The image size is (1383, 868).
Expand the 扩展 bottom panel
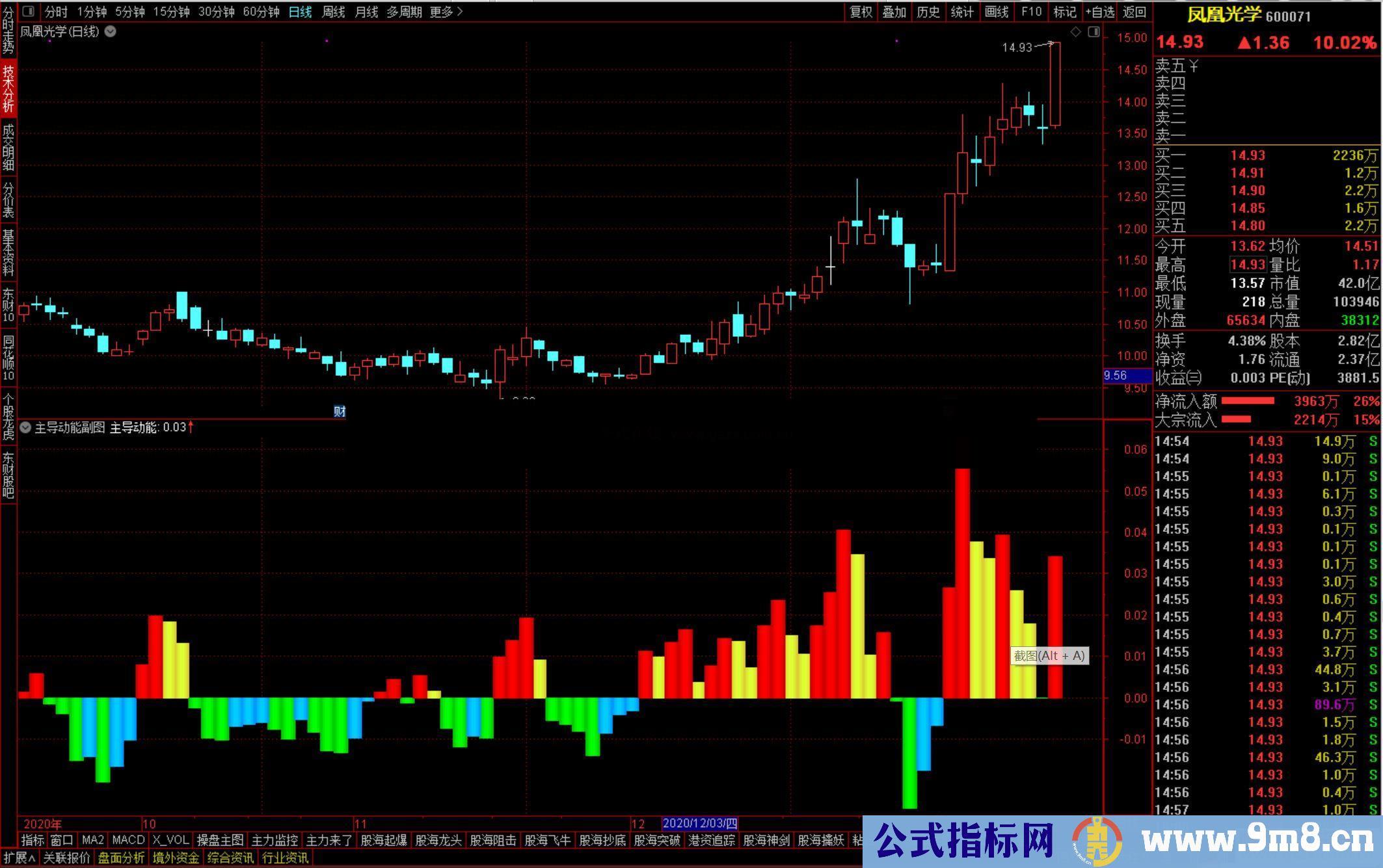(x=19, y=858)
